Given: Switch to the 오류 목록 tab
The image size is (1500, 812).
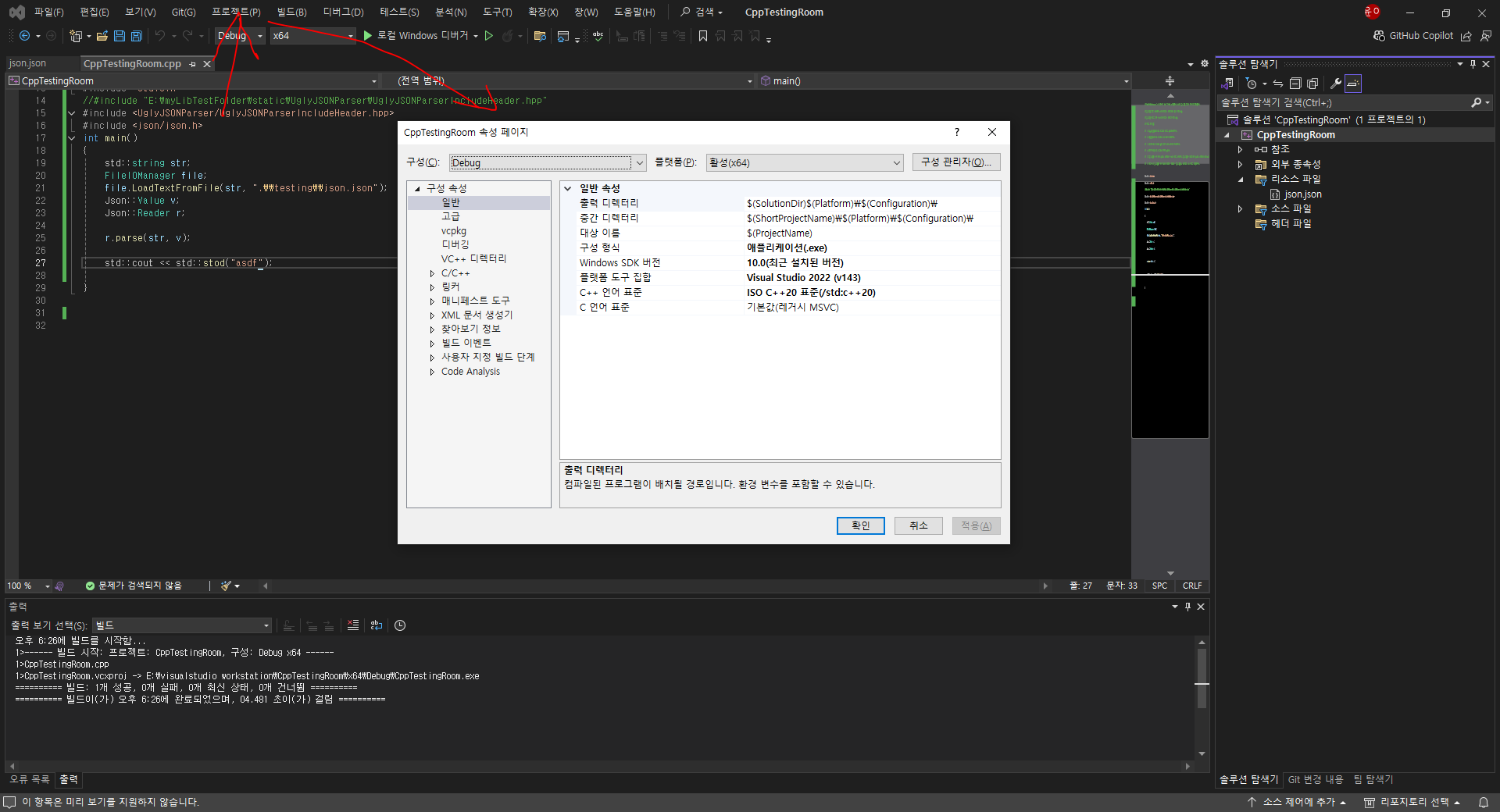Looking at the screenshot, I should [29, 779].
